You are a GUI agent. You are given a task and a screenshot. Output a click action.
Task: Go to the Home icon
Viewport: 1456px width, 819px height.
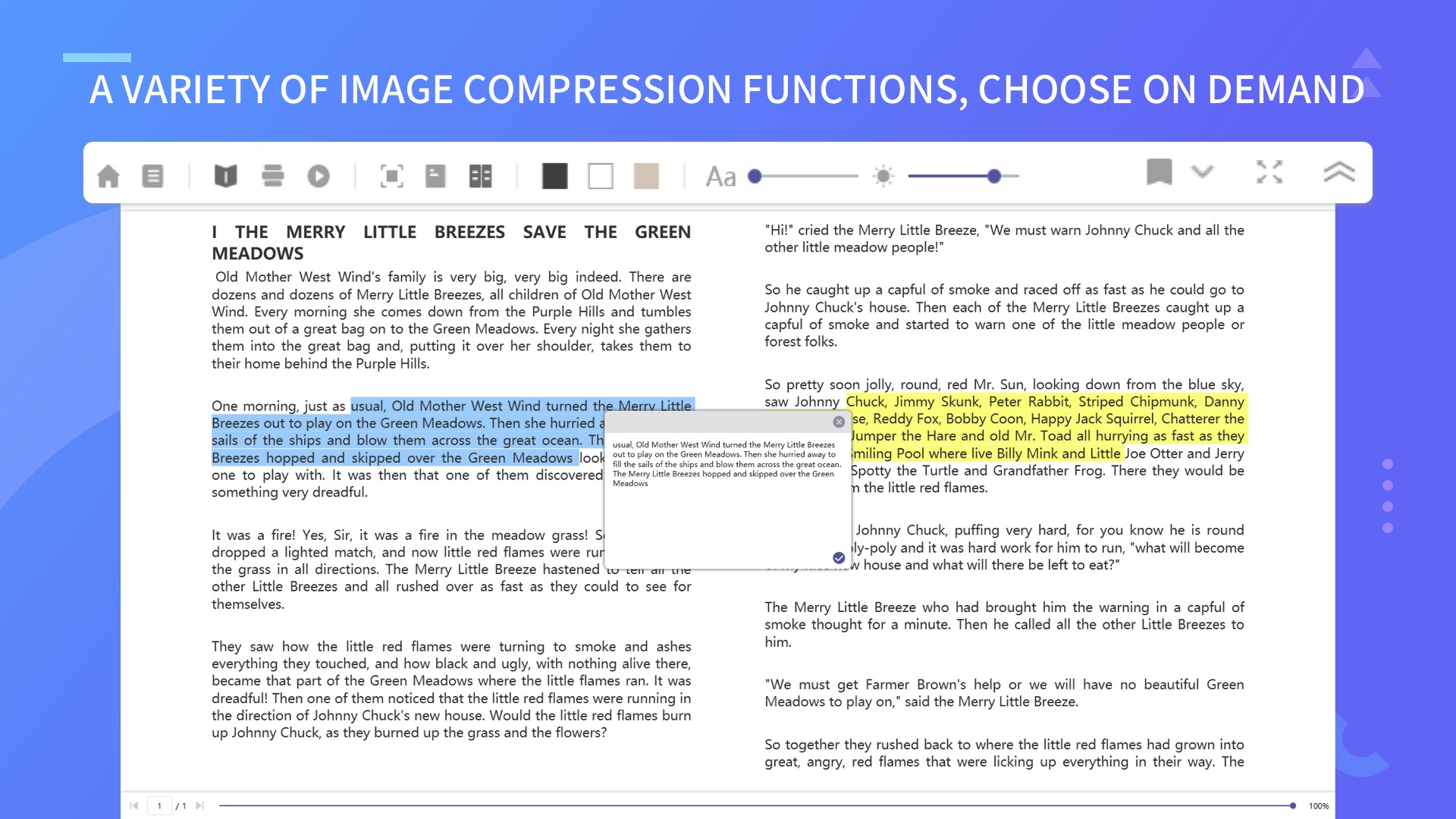(108, 176)
